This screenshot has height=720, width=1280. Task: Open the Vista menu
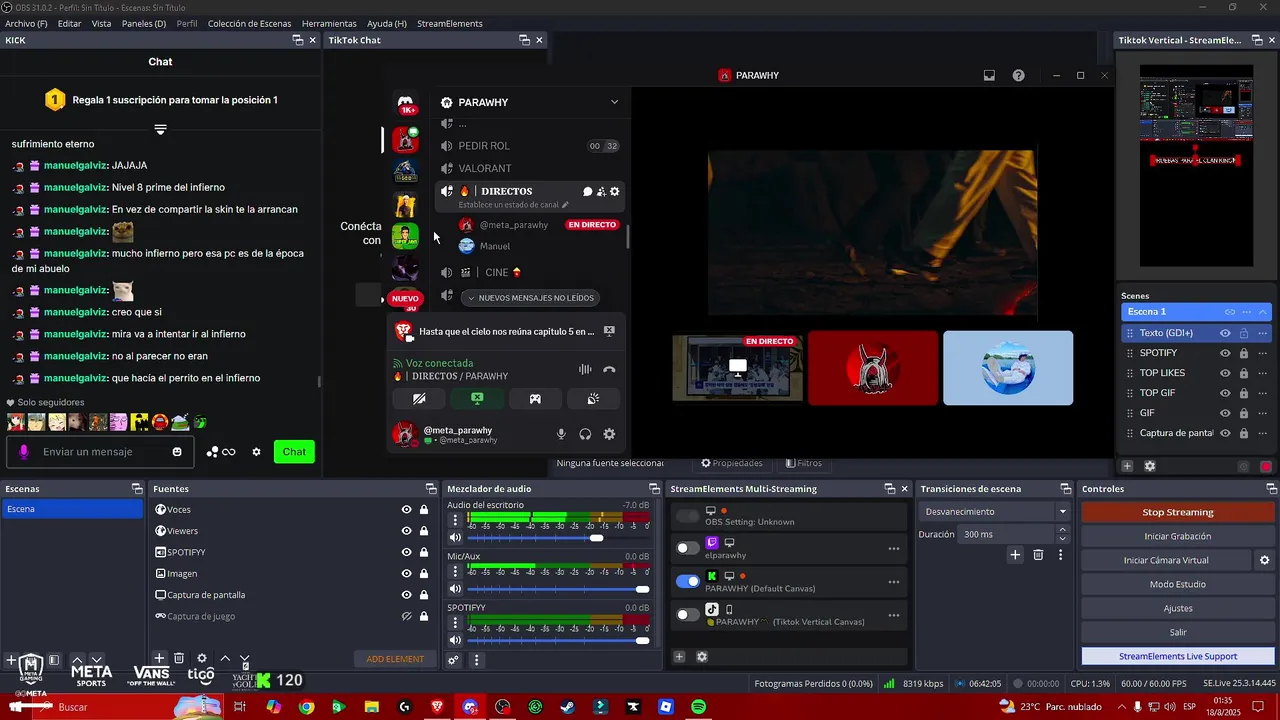click(x=101, y=23)
